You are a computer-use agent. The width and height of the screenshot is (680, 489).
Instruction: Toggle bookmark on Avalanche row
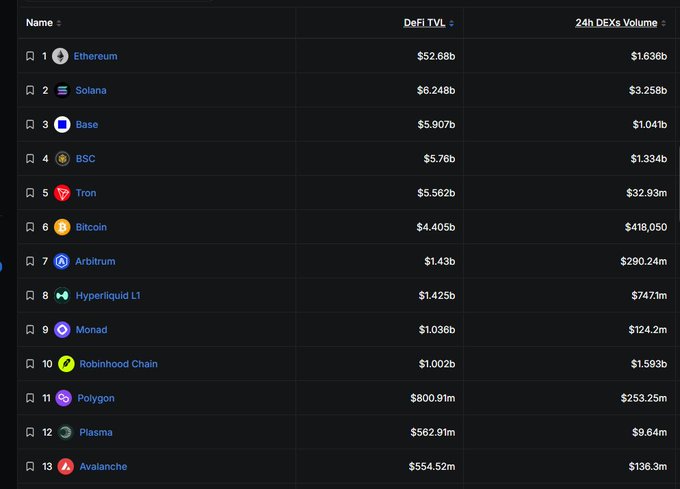pos(30,466)
